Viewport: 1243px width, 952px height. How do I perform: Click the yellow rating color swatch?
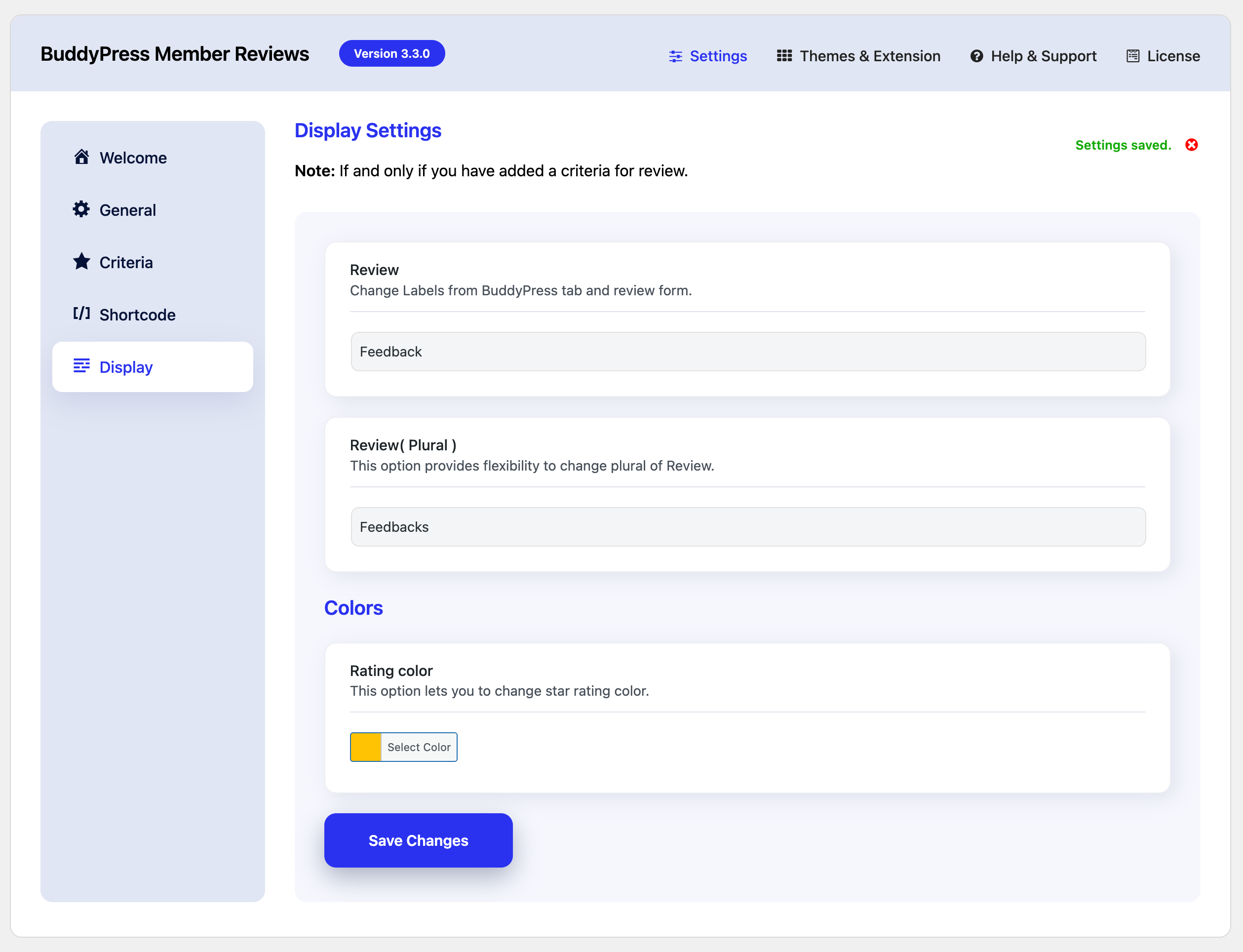[365, 747]
